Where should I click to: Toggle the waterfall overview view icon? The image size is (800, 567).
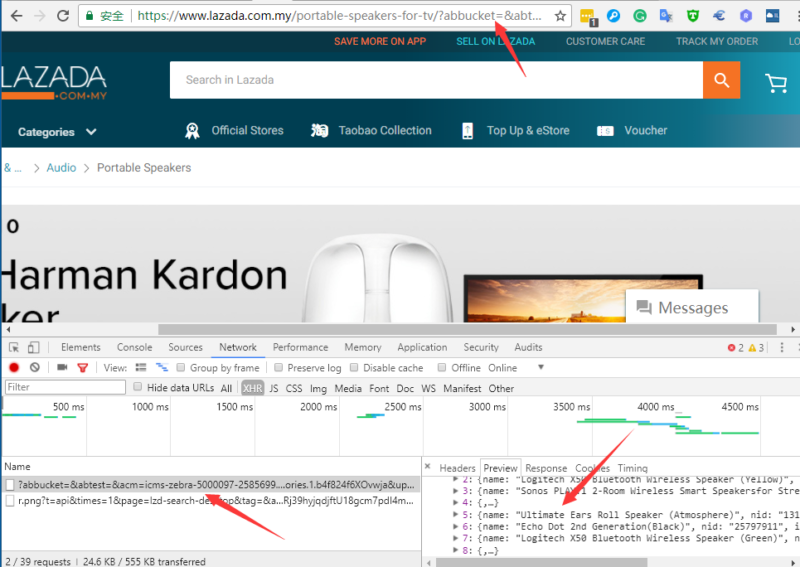[x=162, y=367]
